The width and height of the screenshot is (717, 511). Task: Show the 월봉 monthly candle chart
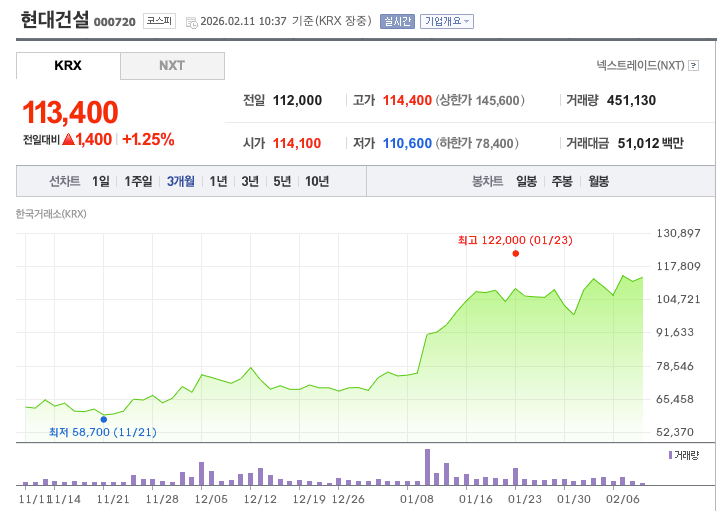(598, 181)
